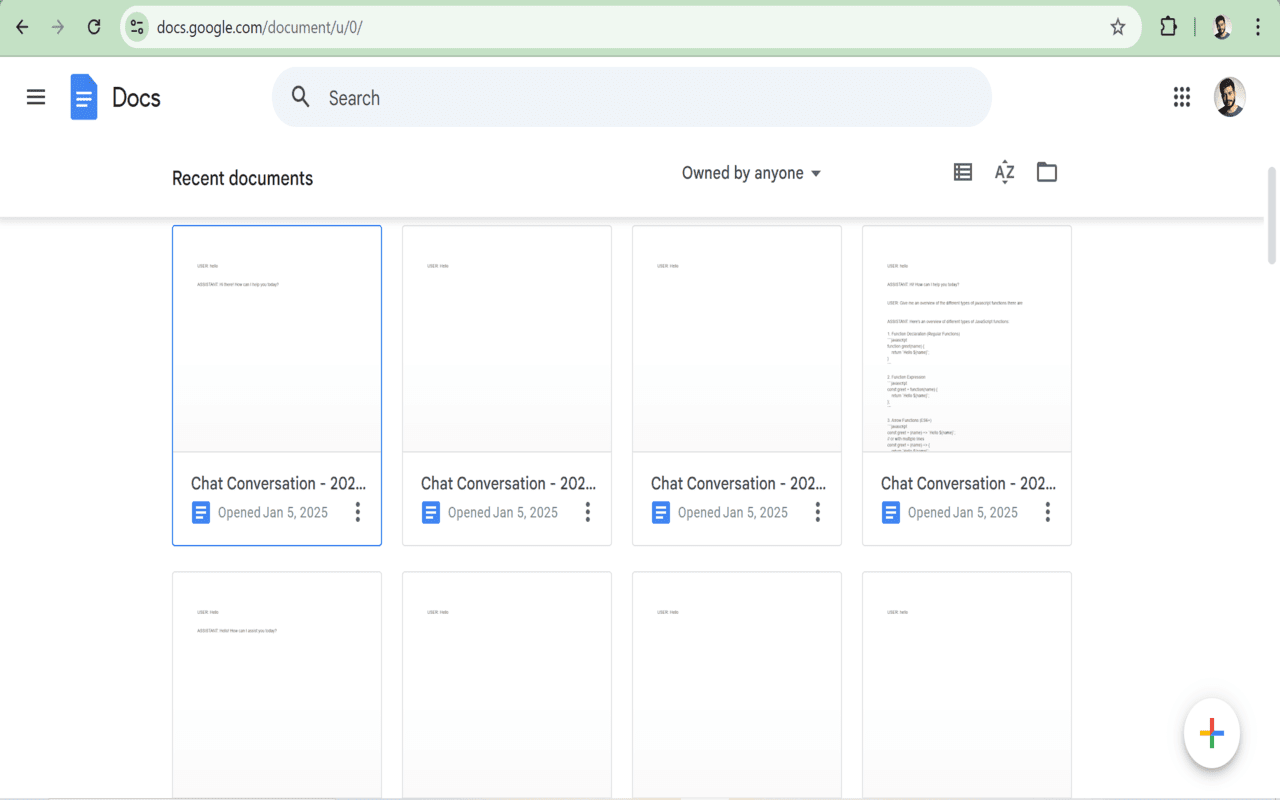Open the top row's second document thumbnail
The width and height of the screenshot is (1280, 800).
(x=507, y=339)
